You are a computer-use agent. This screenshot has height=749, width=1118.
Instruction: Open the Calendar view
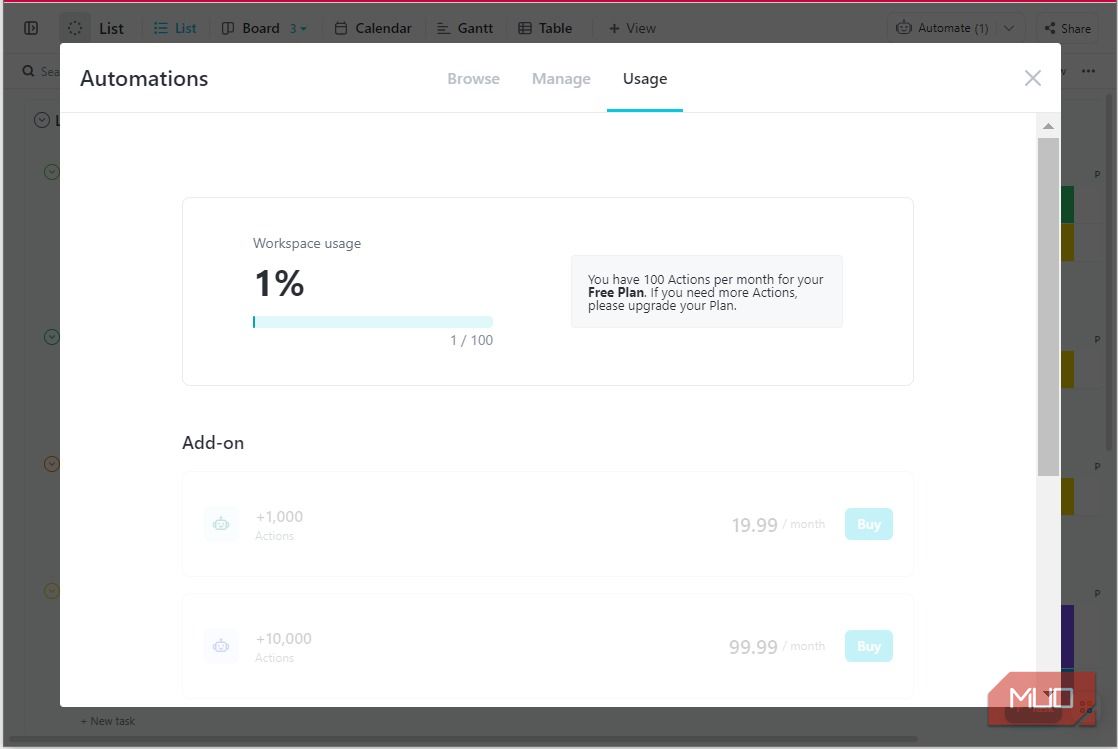coord(372,28)
